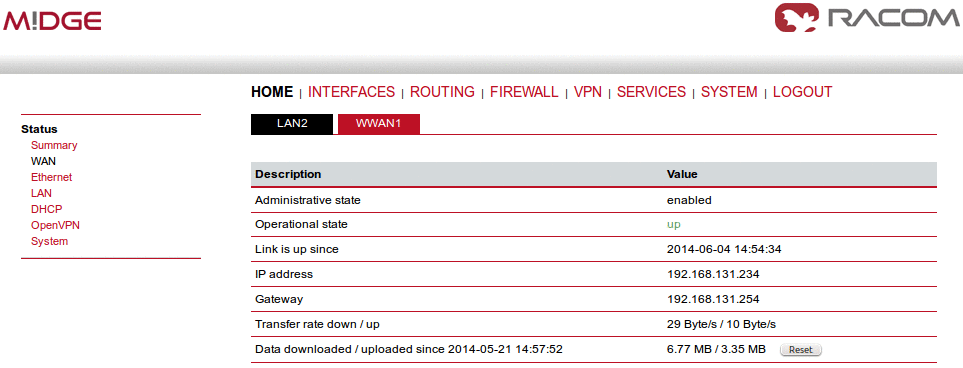This screenshot has width=963, height=368.
Task: Open the DHCP status page
Action: click(47, 209)
